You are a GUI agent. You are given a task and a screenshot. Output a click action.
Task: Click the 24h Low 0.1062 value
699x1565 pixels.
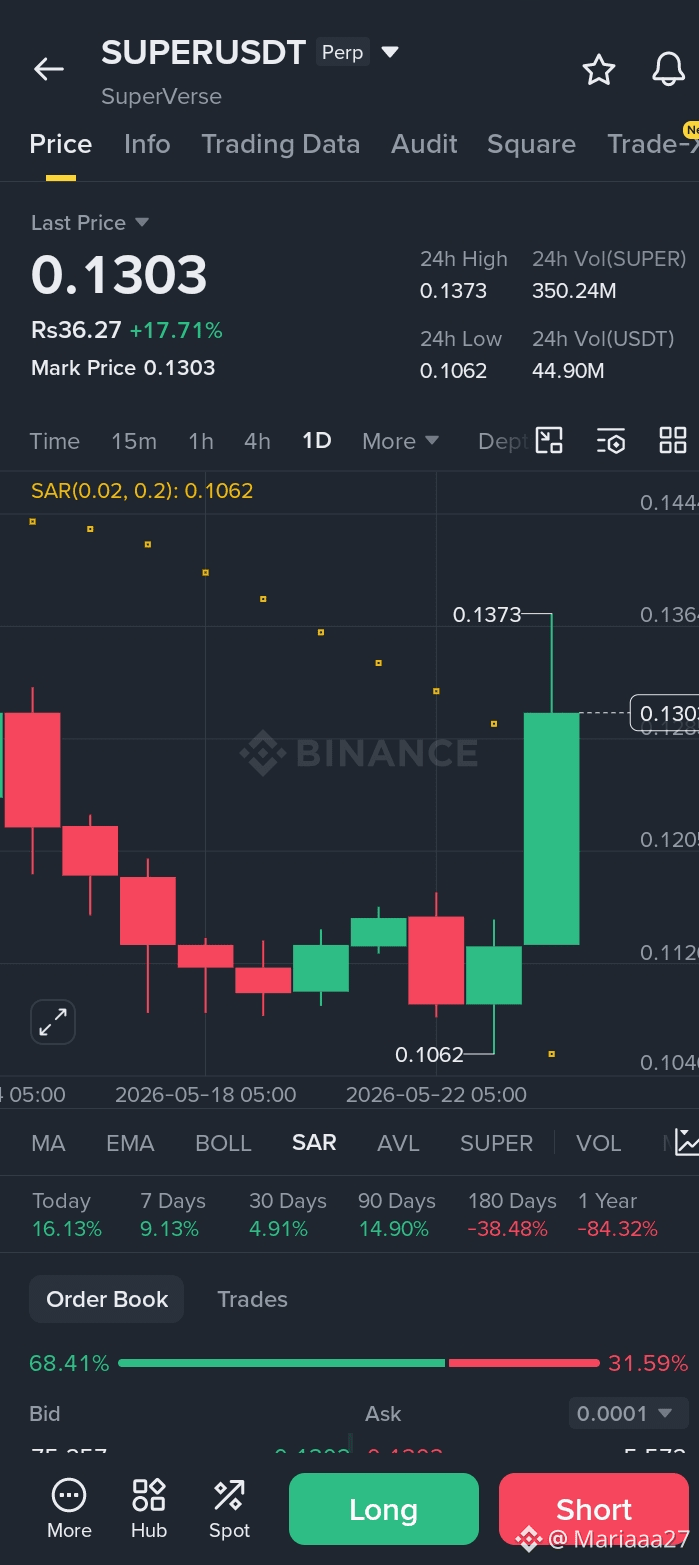coord(453,371)
